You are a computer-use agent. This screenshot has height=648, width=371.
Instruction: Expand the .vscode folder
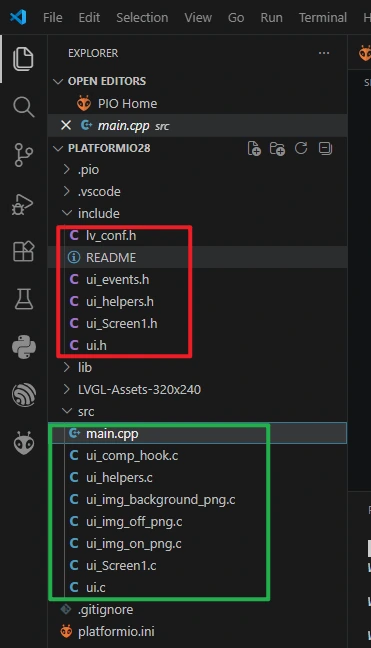(x=197, y=192)
